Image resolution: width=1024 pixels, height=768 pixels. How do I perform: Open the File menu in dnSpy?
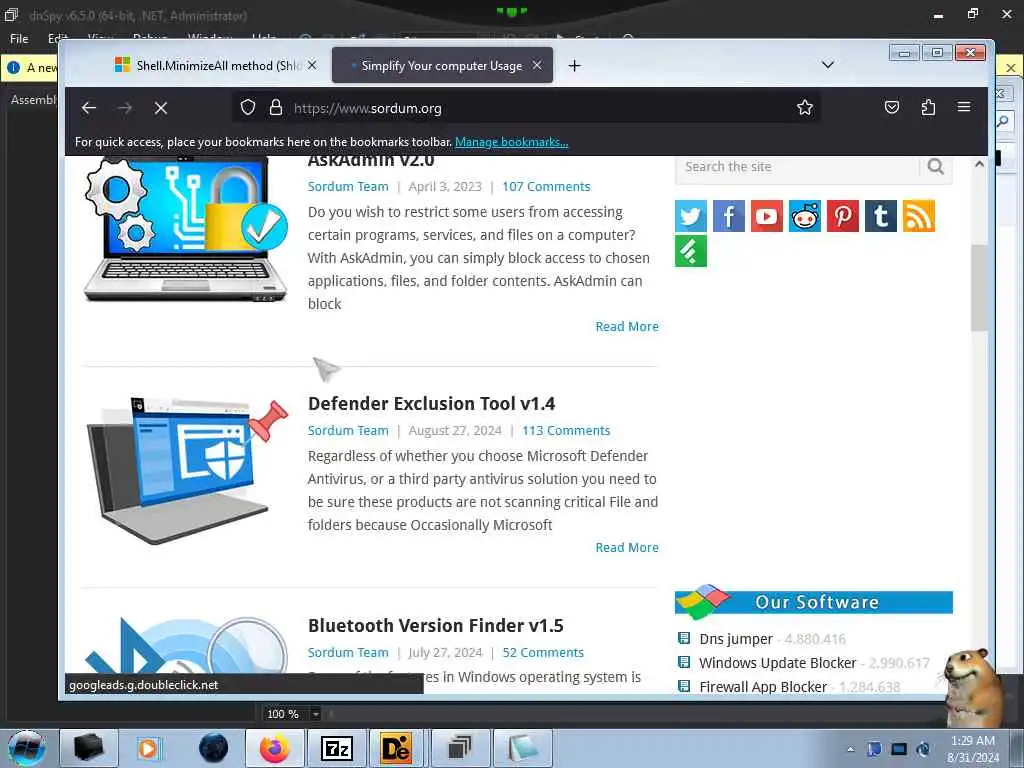coord(19,39)
